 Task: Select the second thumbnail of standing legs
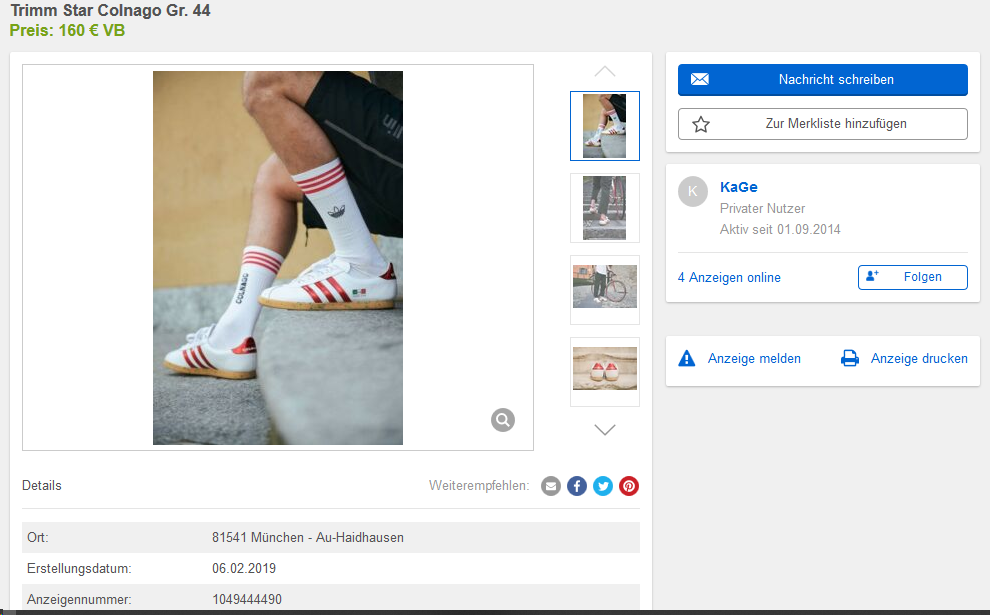604,208
